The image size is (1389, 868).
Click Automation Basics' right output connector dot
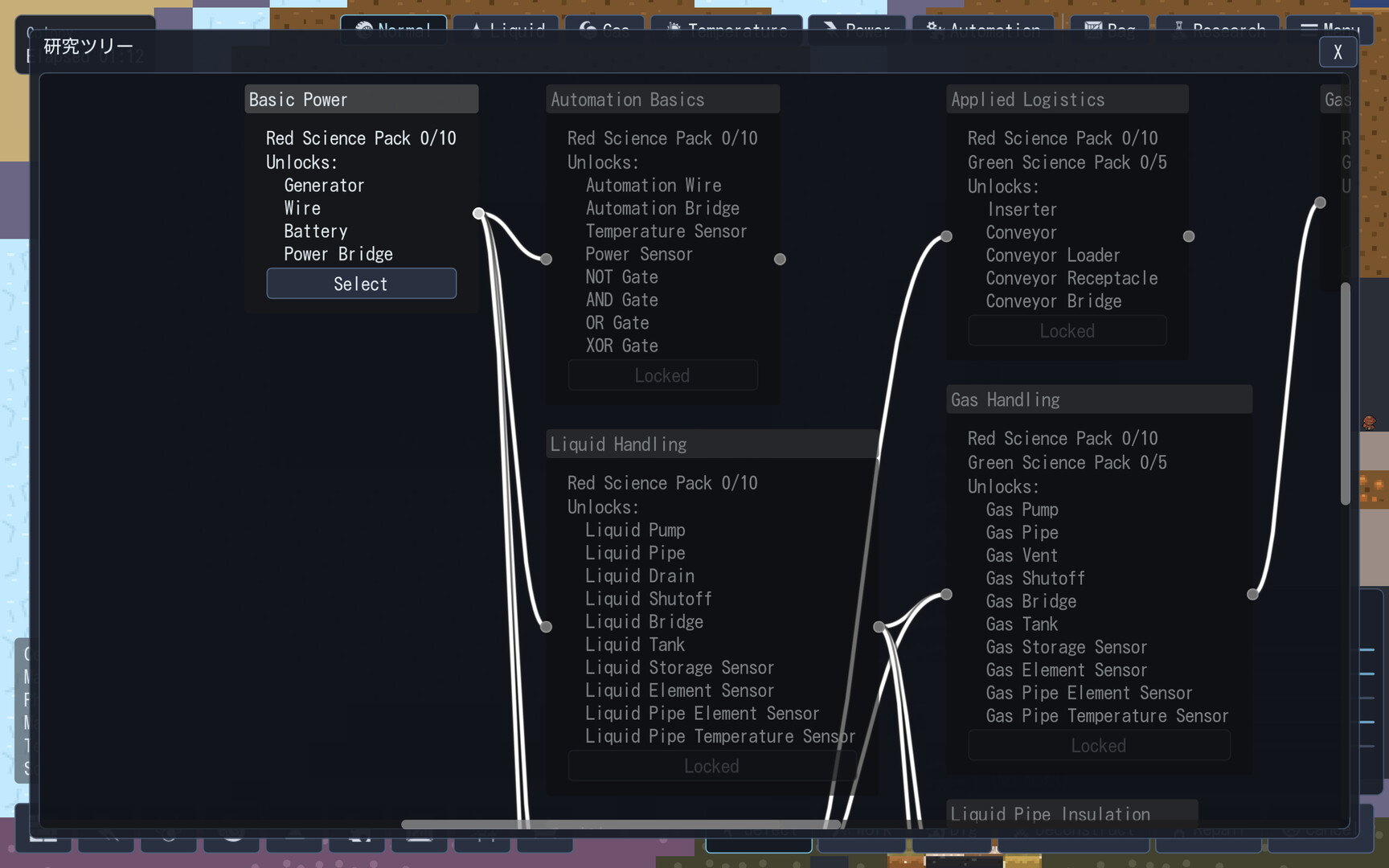780,259
